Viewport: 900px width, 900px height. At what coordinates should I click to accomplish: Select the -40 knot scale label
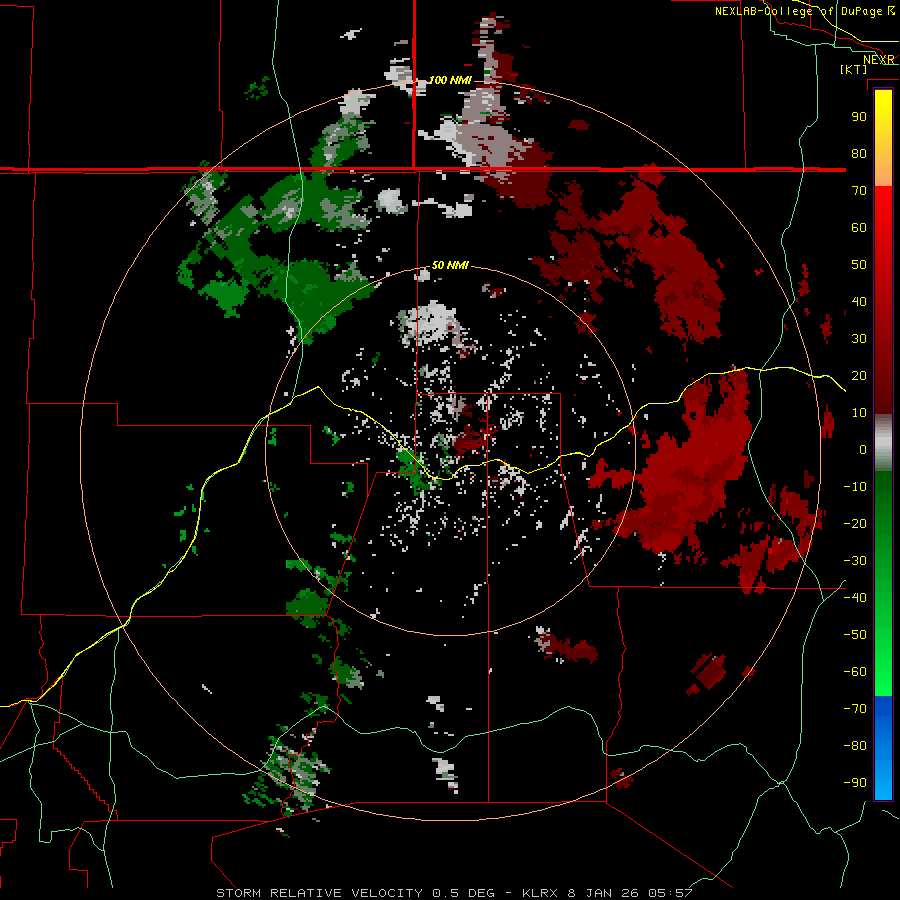(855, 598)
